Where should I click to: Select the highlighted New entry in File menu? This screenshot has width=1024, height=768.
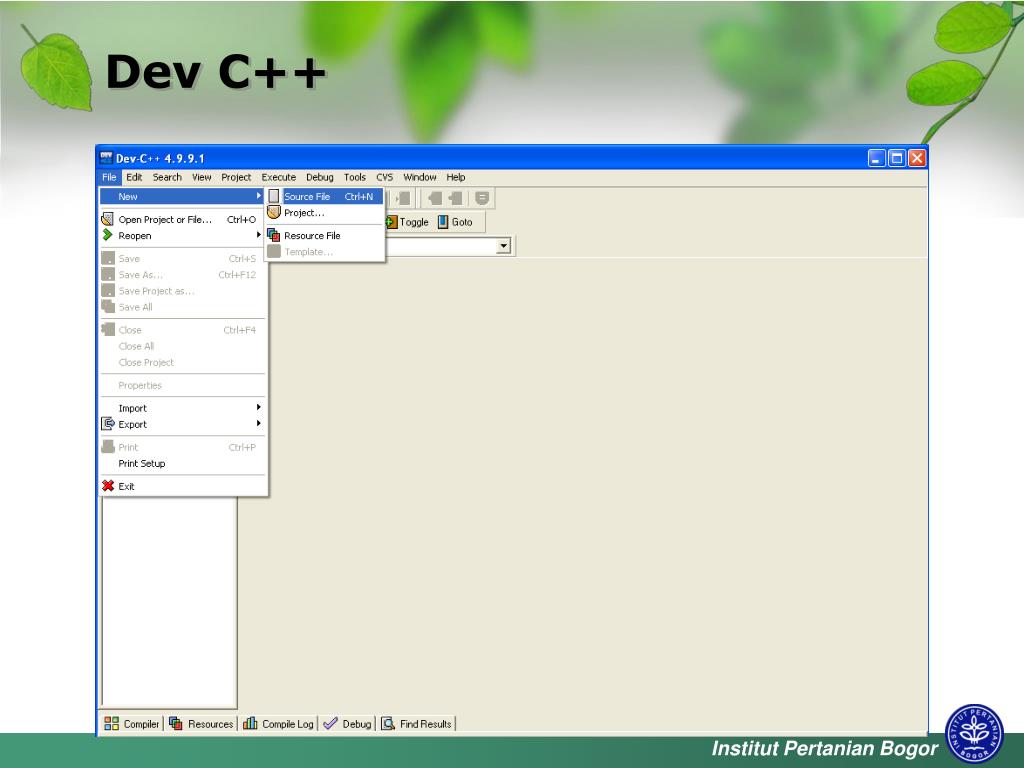tap(182, 196)
